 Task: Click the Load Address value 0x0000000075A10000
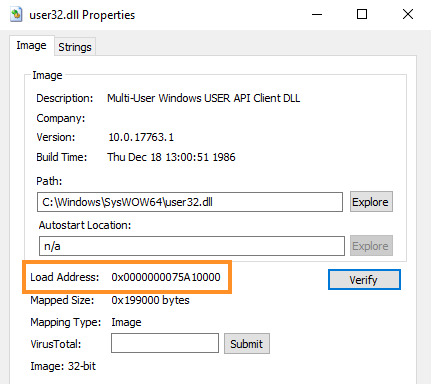click(166, 277)
